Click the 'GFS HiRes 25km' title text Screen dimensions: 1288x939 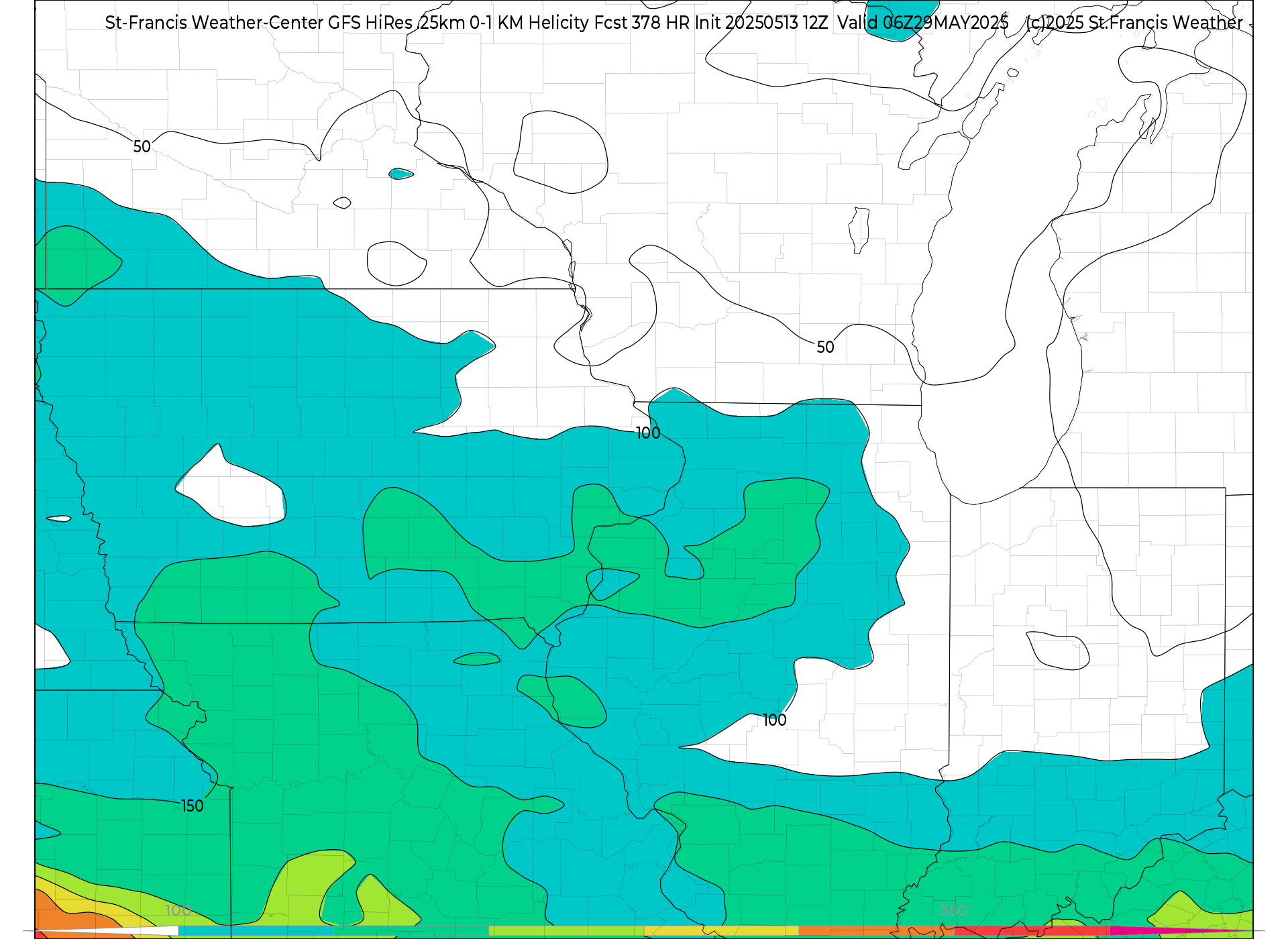click(x=396, y=22)
